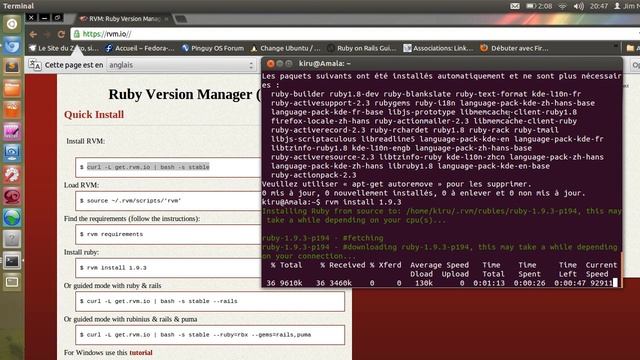
Task: Open the orange file manager dock icon
Action: [x=12, y=88]
